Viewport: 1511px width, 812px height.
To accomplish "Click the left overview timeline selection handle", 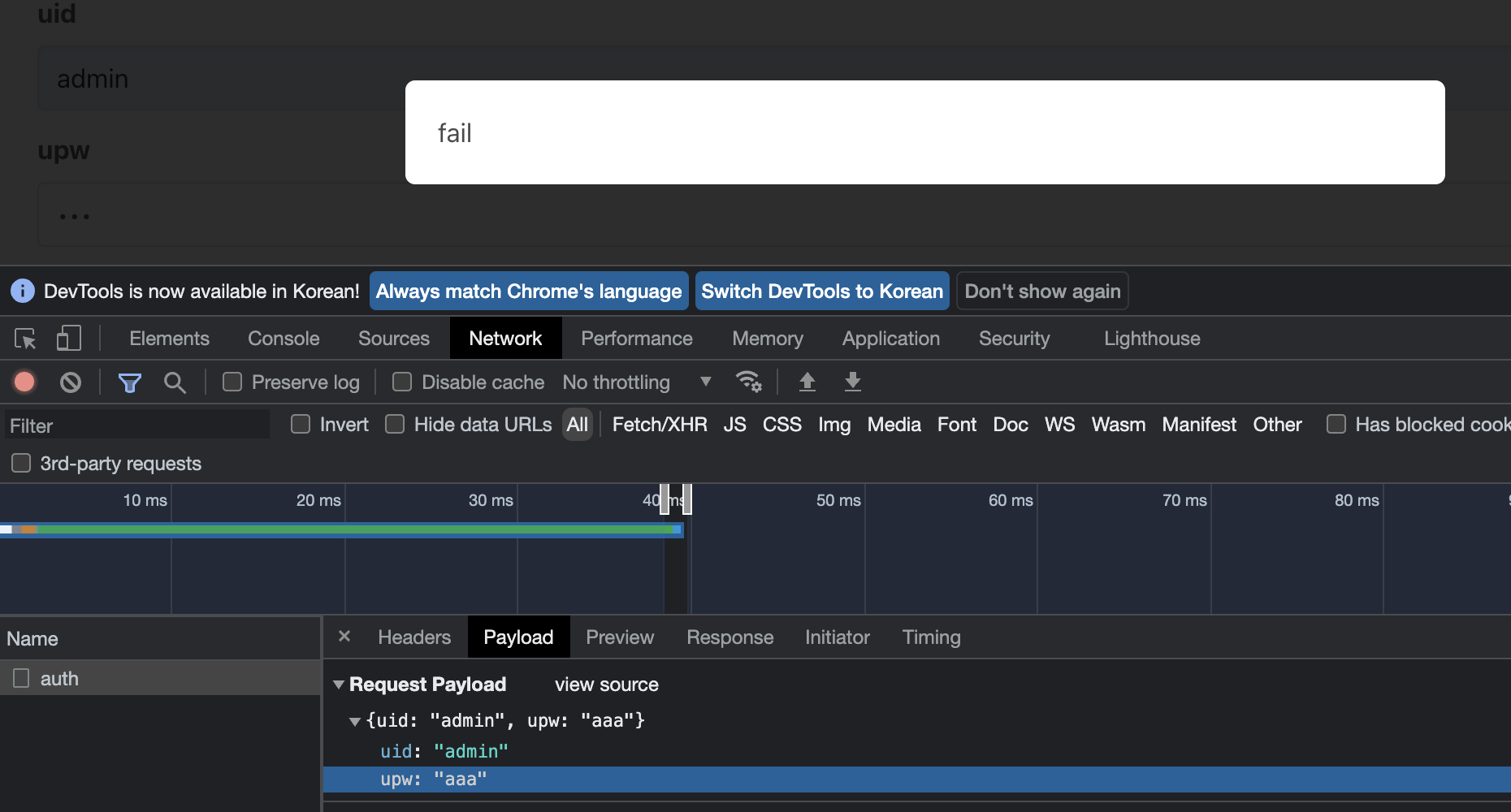I will tap(665, 499).
